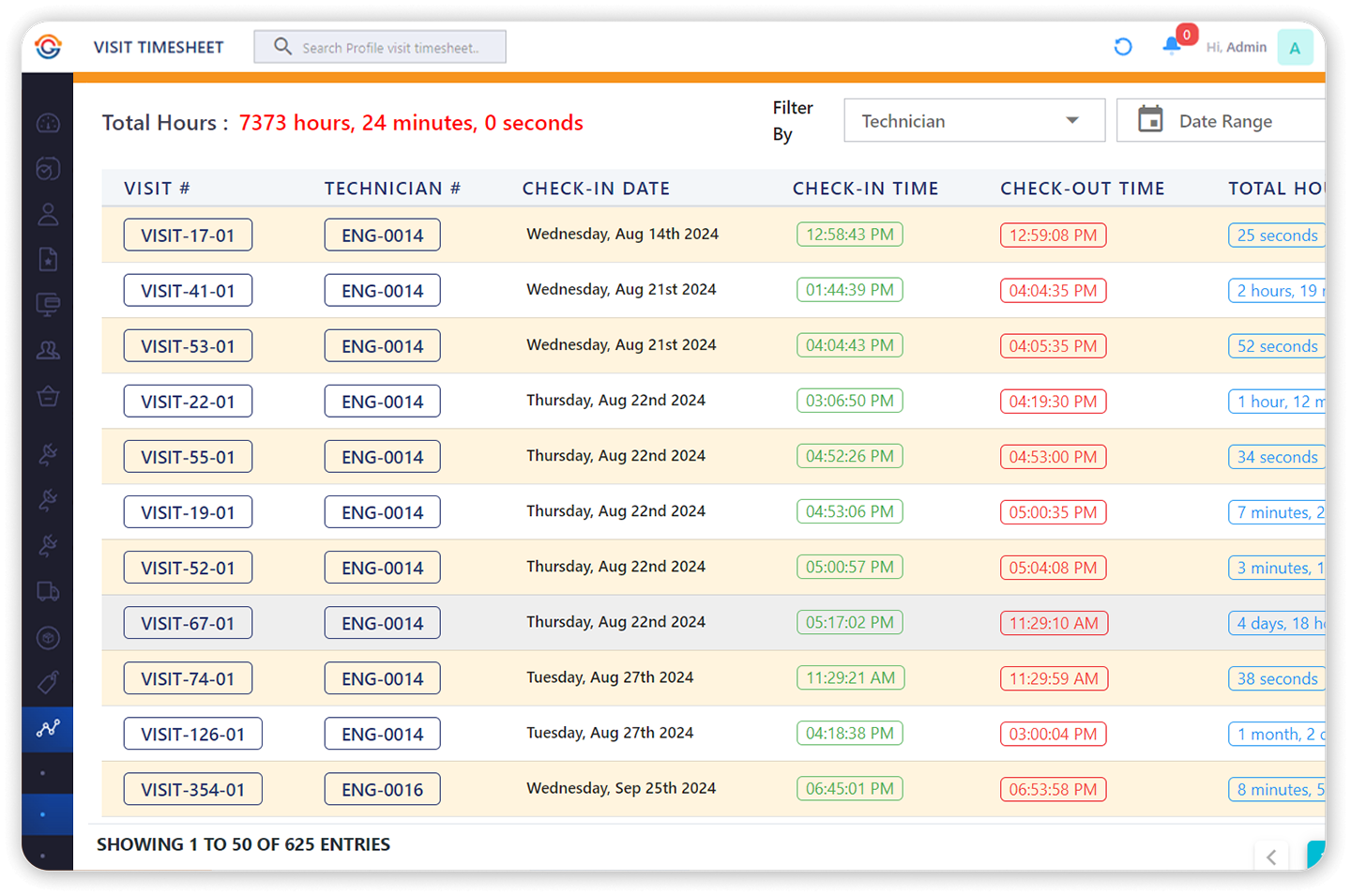Click the app logo at top-left
1351x896 pixels.
(x=48, y=46)
